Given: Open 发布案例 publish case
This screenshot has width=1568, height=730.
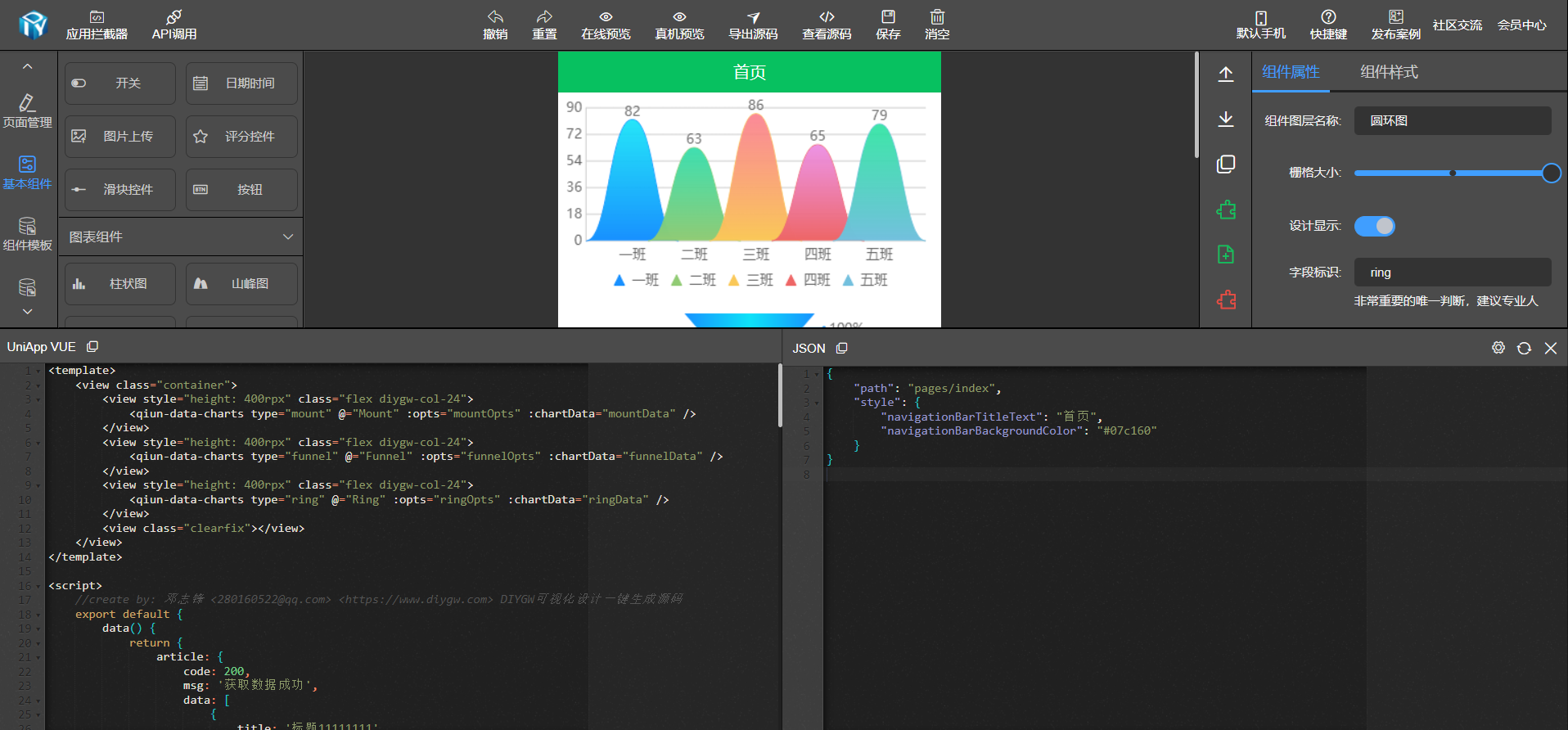Looking at the screenshot, I should 1396,25.
